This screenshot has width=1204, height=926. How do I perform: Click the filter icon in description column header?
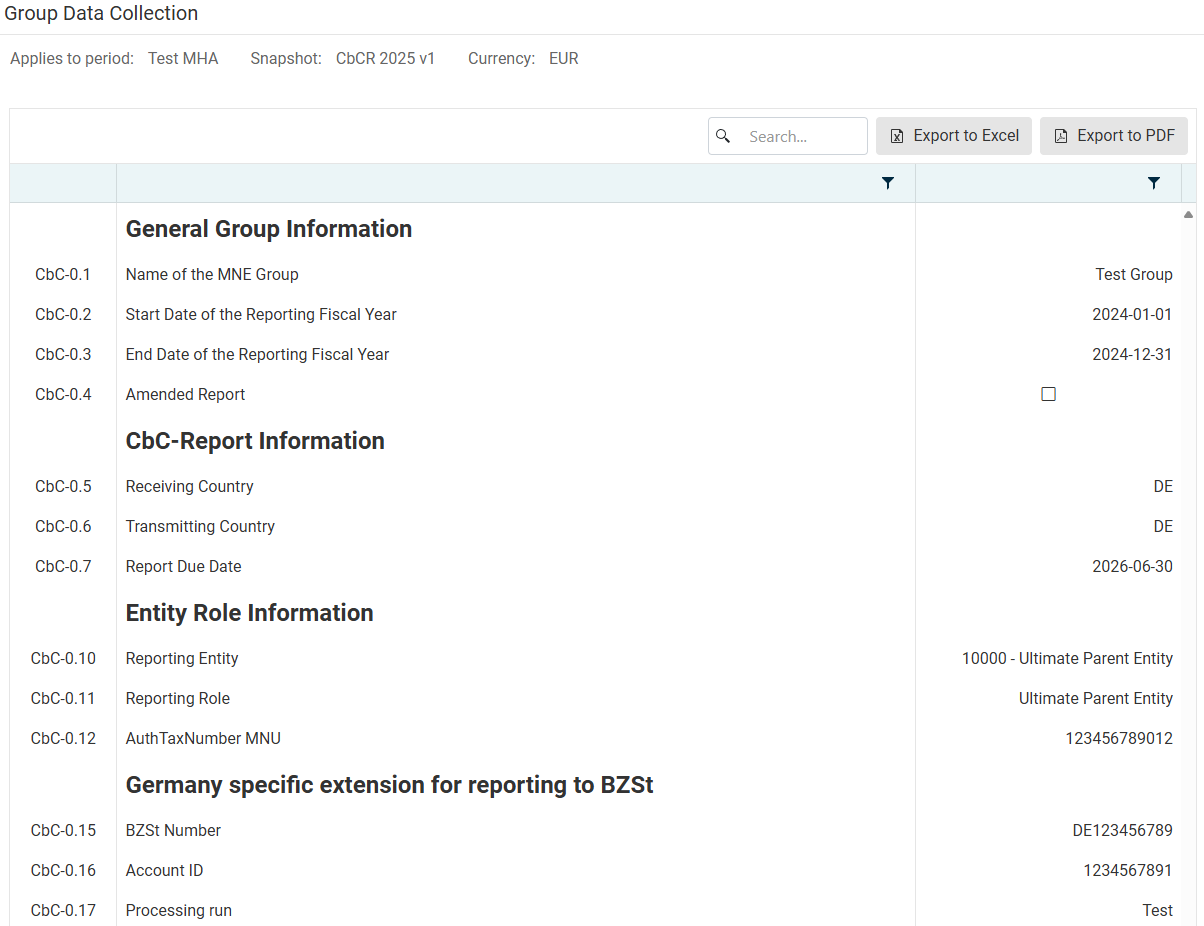(887, 183)
